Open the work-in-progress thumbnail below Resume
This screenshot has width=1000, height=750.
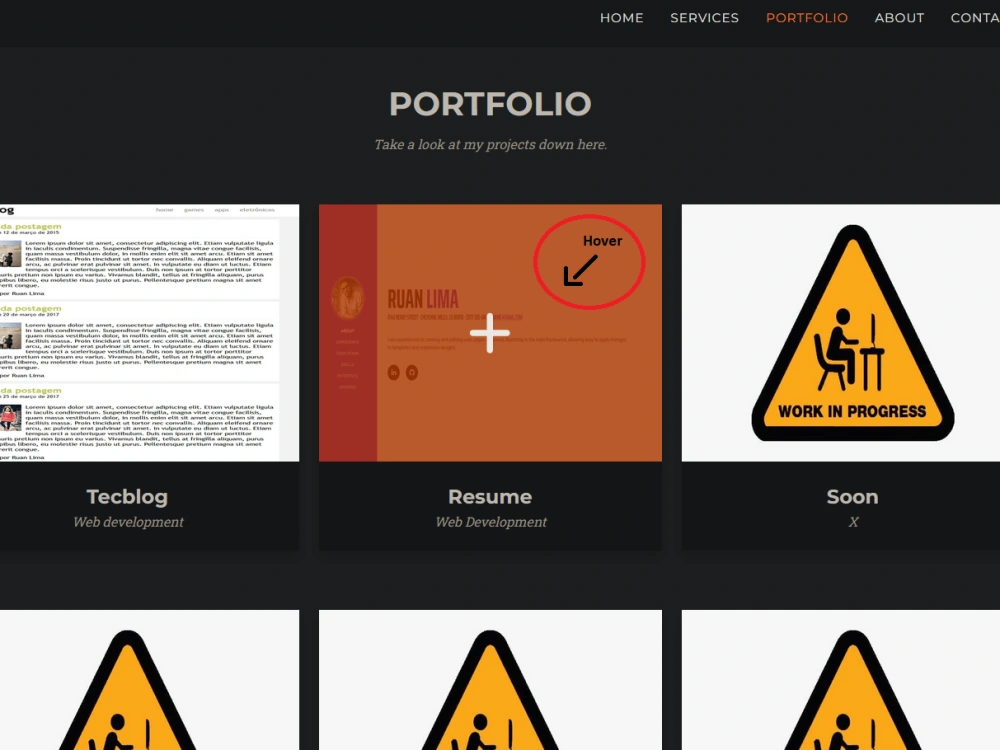pyautogui.click(x=490, y=680)
